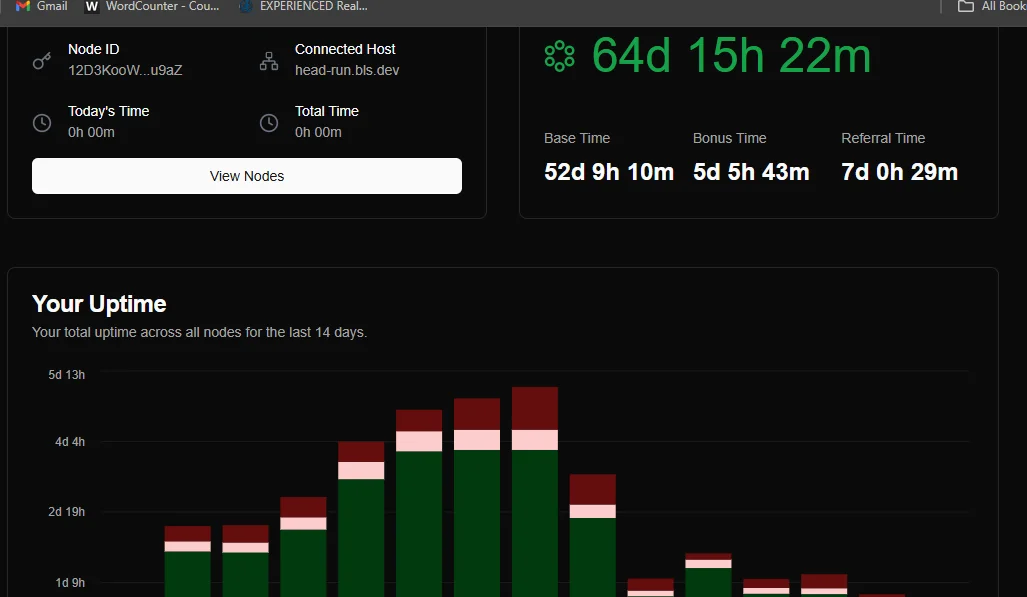Click the green total time logo icon
1027x597 pixels.
click(x=559, y=56)
